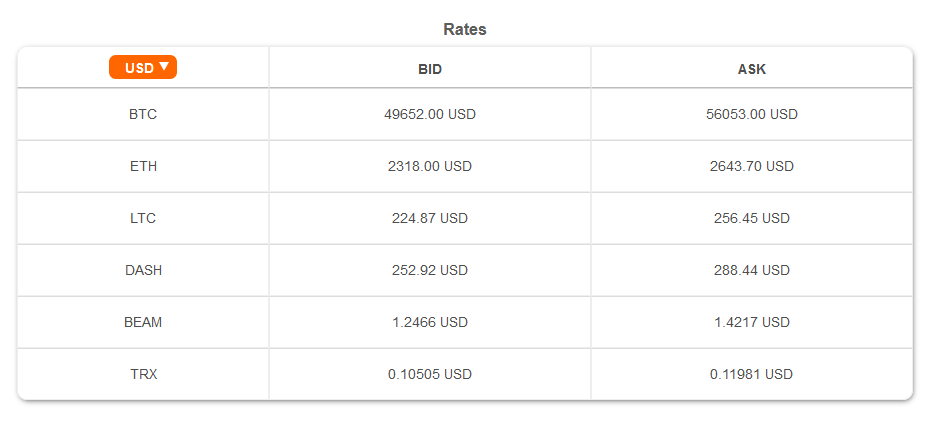Click the Rates table title
Viewport: 937px width, 431px height.
(x=465, y=29)
